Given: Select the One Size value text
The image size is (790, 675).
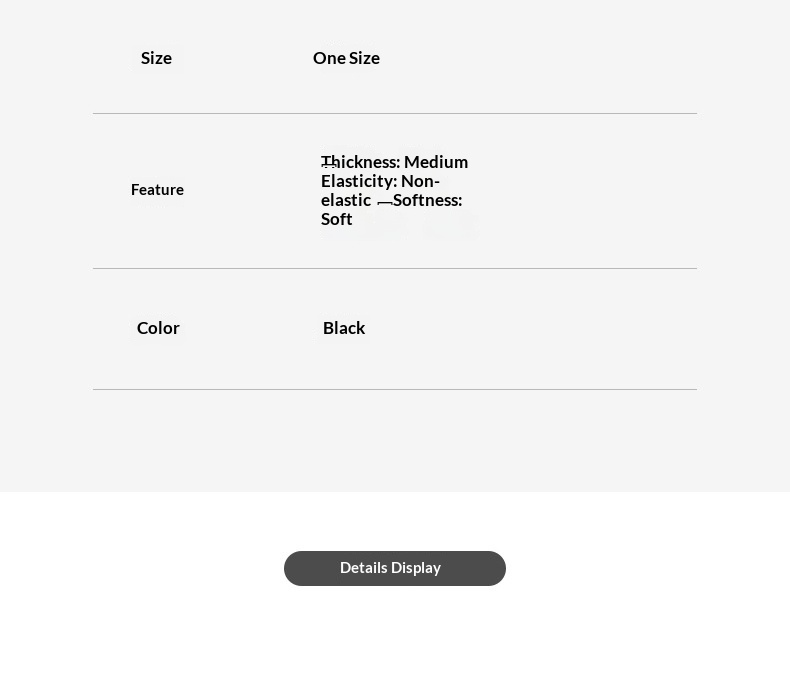Looking at the screenshot, I should 346,58.
